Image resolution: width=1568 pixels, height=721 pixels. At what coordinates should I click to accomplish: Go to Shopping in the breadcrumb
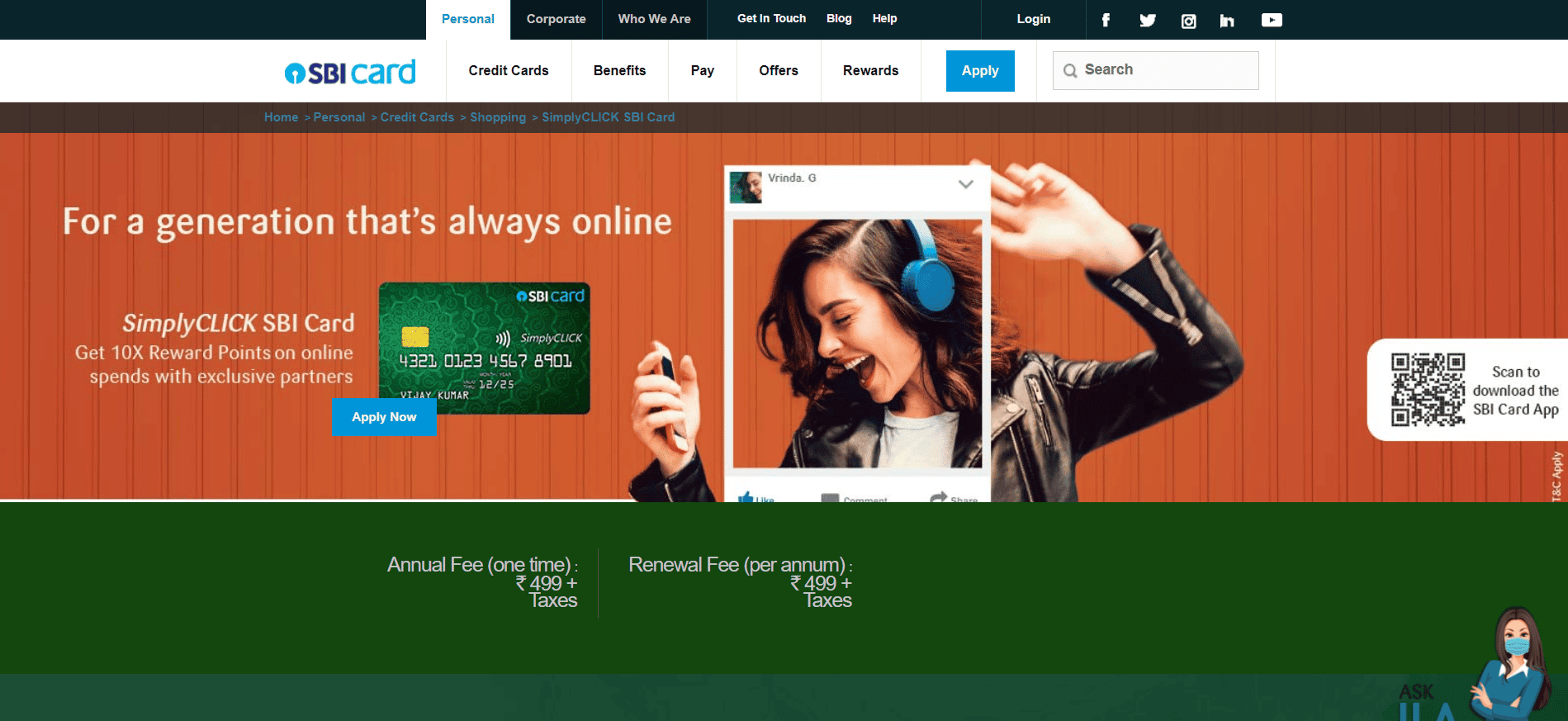(x=498, y=117)
